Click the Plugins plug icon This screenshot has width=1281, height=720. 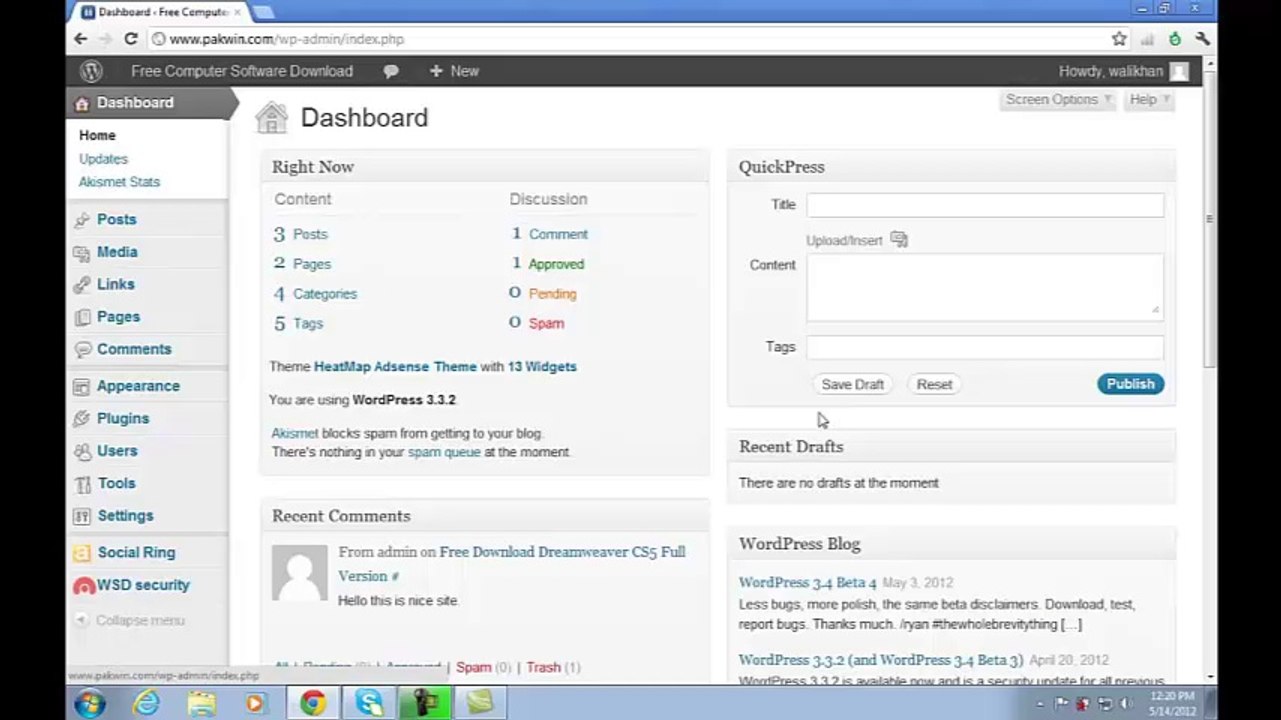tap(82, 419)
